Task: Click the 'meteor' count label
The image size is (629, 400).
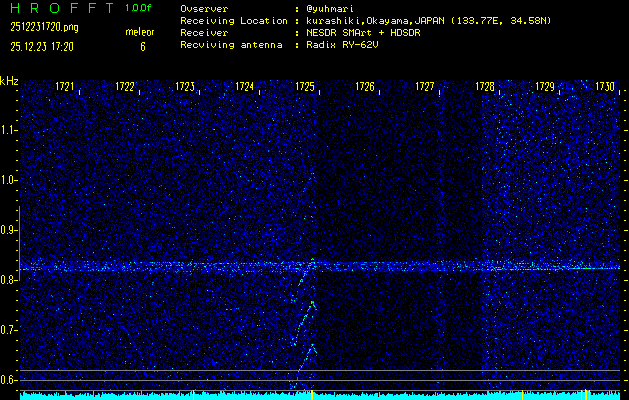Action: 140,32
